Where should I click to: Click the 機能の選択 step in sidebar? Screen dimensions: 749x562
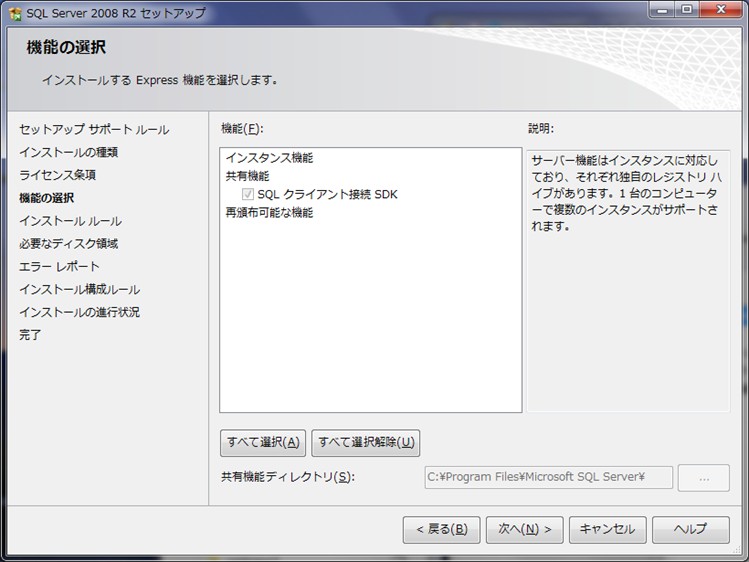point(46,198)
